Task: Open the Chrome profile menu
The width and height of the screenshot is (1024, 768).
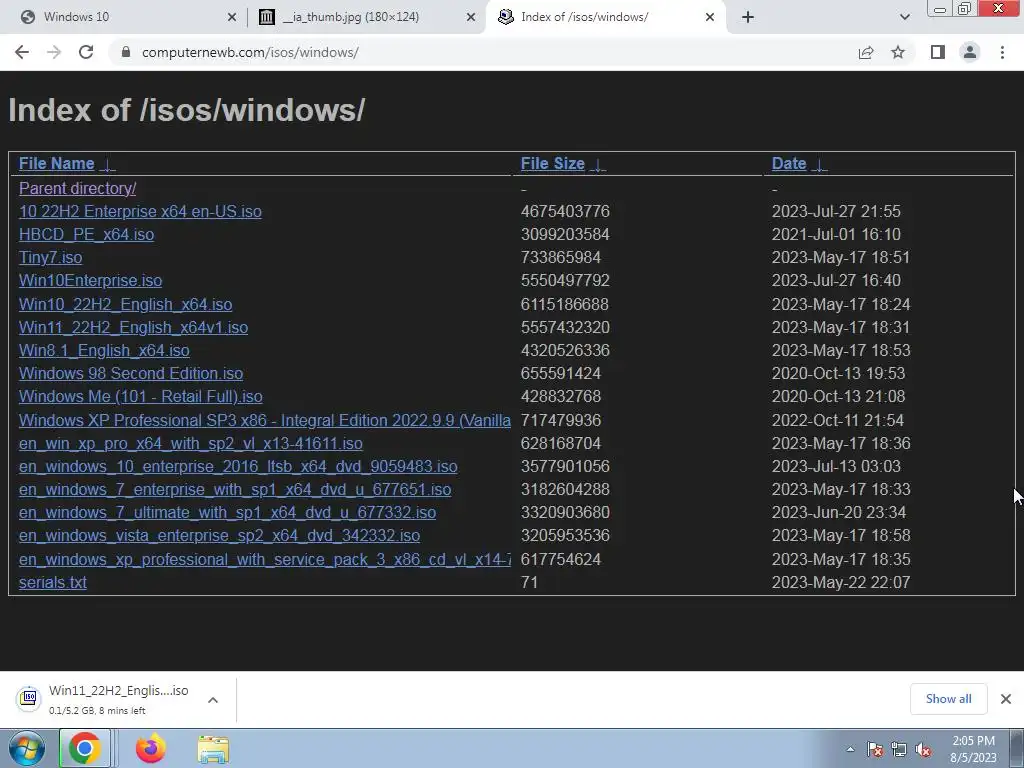Action: (x=970, y=52)
